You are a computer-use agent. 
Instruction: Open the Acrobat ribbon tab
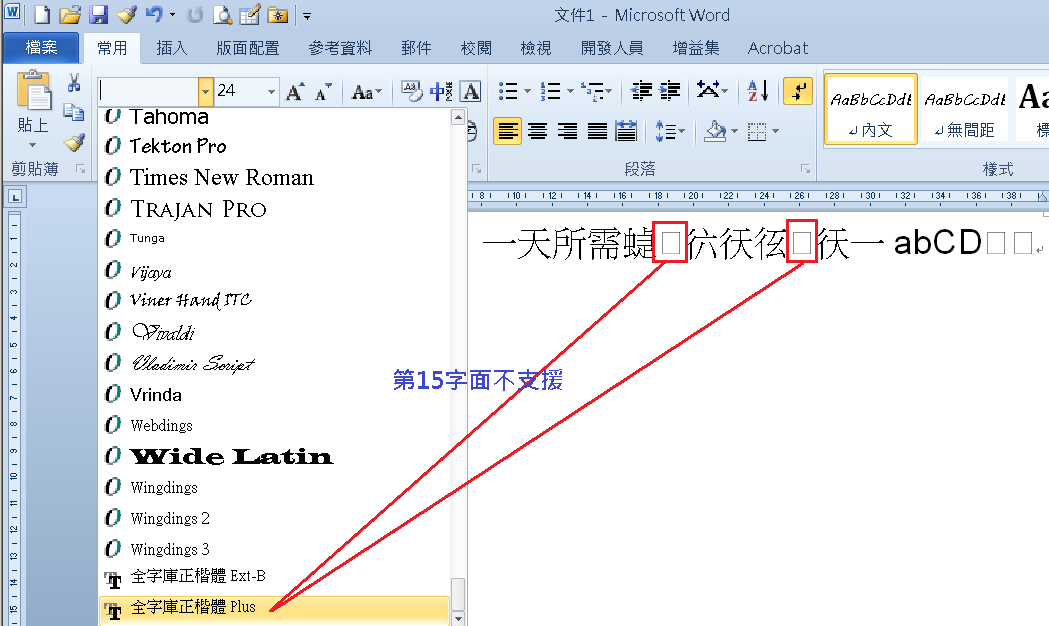pos(777,48)
